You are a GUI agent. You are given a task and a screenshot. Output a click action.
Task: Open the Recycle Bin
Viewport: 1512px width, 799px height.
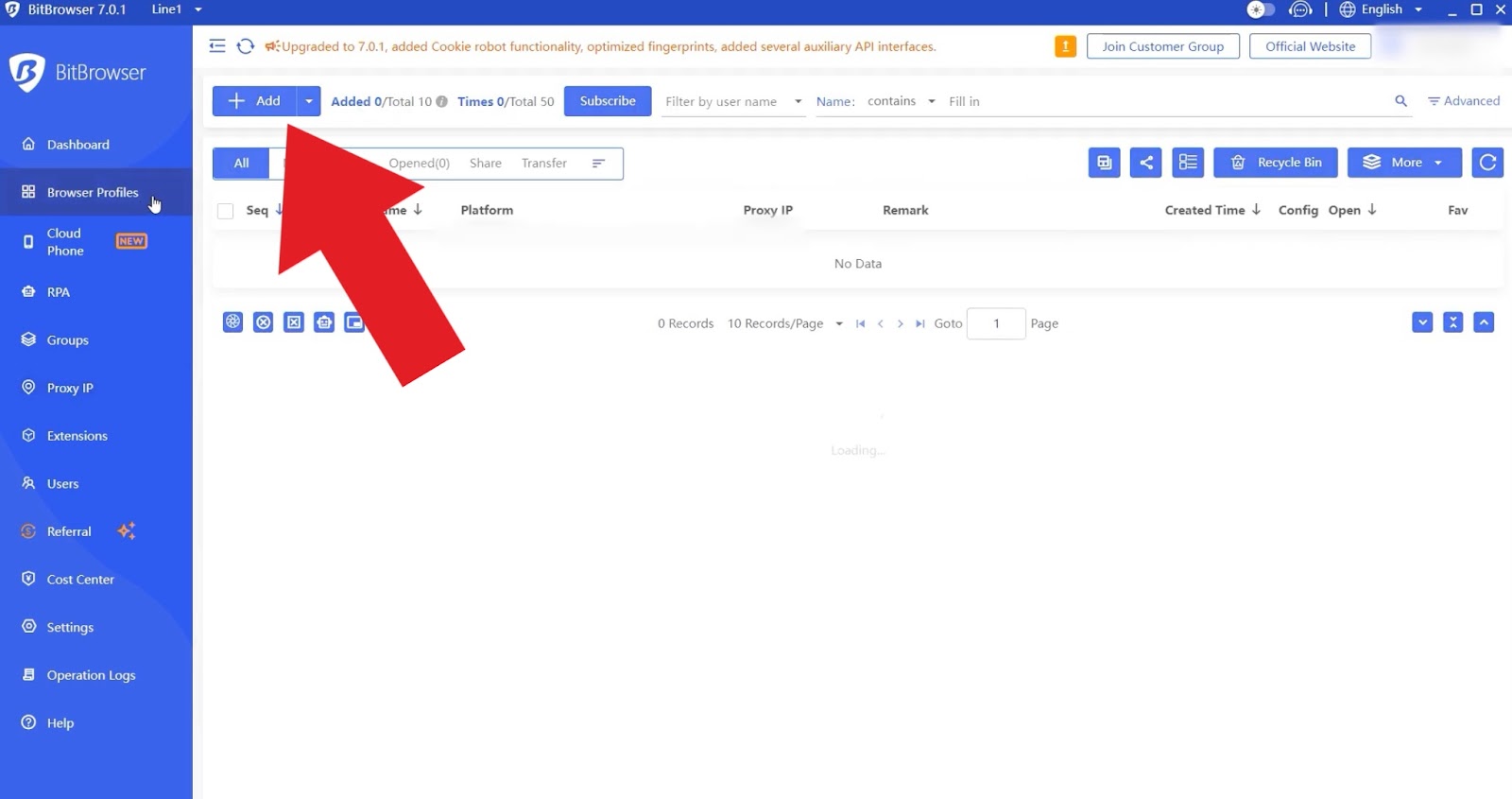coord(1276,163)
